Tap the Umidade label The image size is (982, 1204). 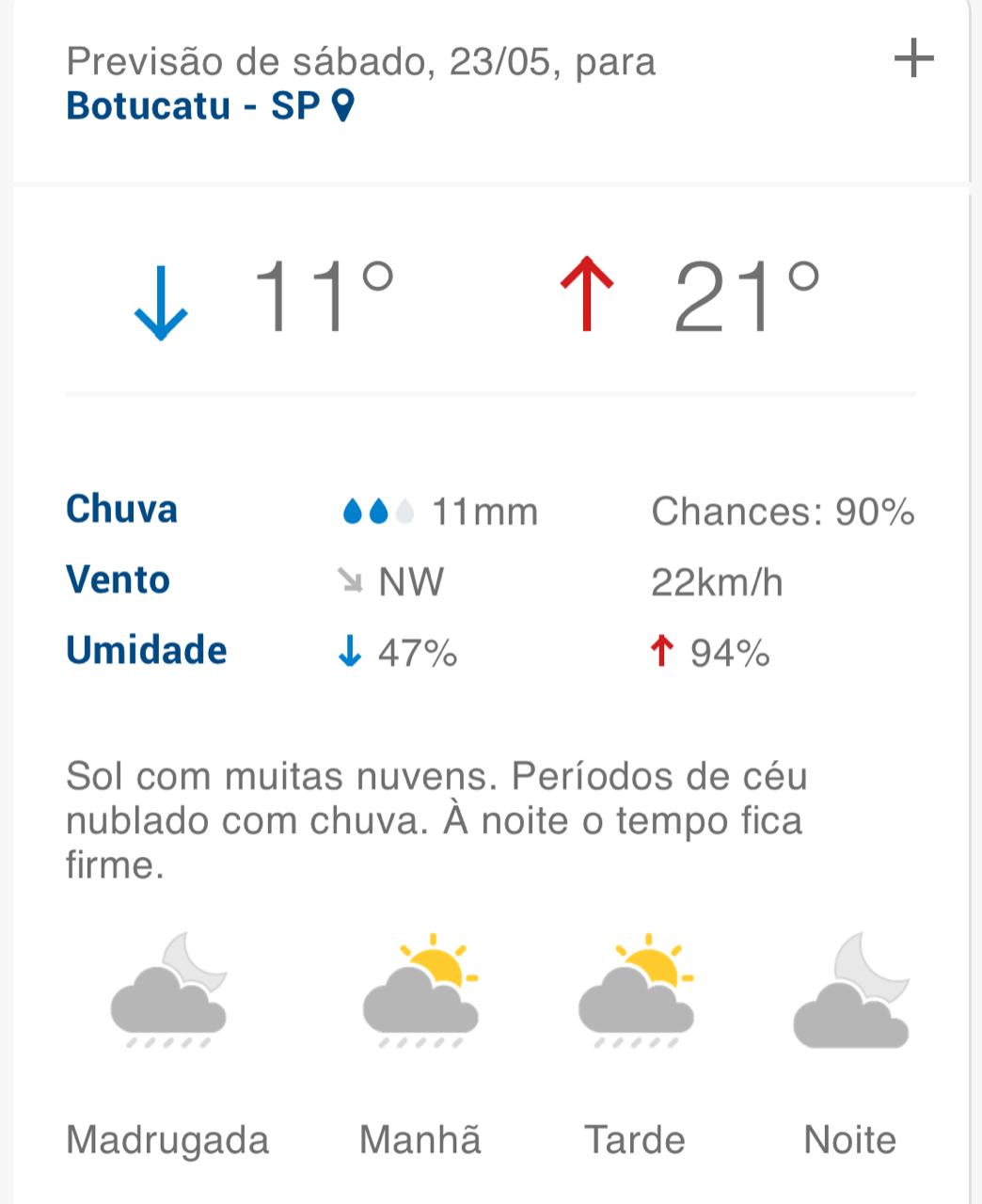click(x=146, y=650)
